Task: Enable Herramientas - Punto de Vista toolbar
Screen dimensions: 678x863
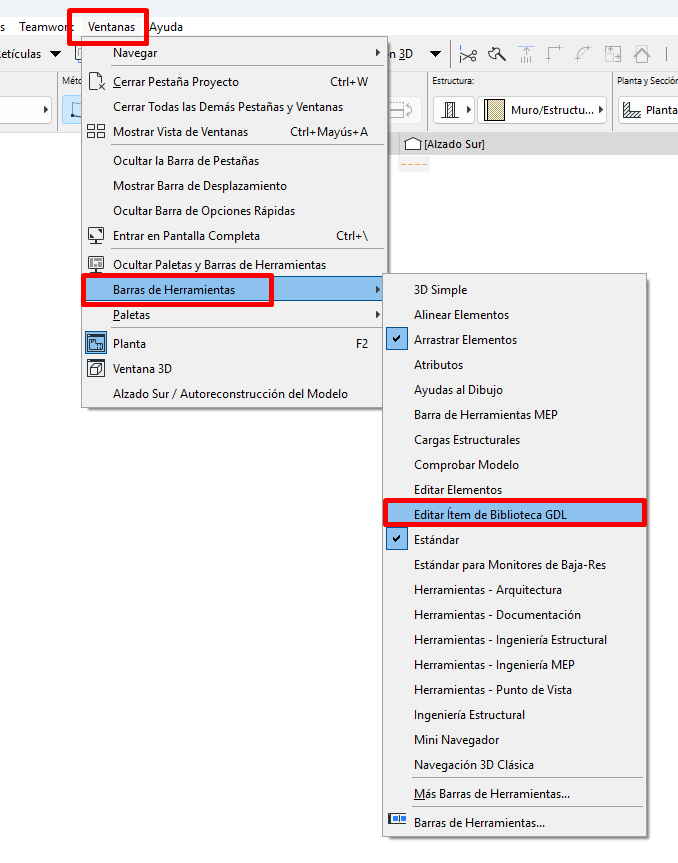Action: click(514, 690)
